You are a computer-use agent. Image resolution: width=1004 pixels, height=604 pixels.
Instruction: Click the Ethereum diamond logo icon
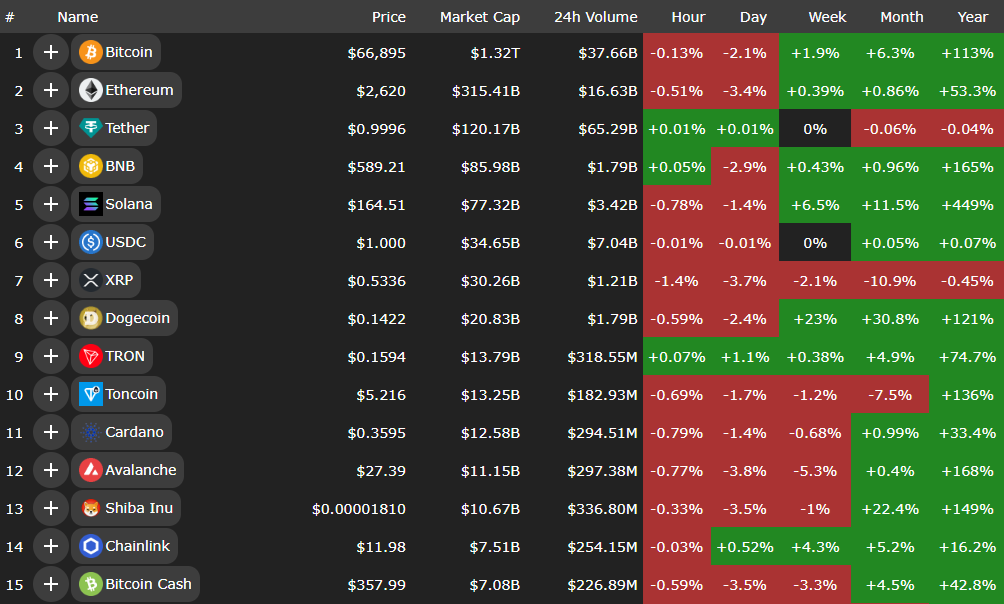click(91, 90)
